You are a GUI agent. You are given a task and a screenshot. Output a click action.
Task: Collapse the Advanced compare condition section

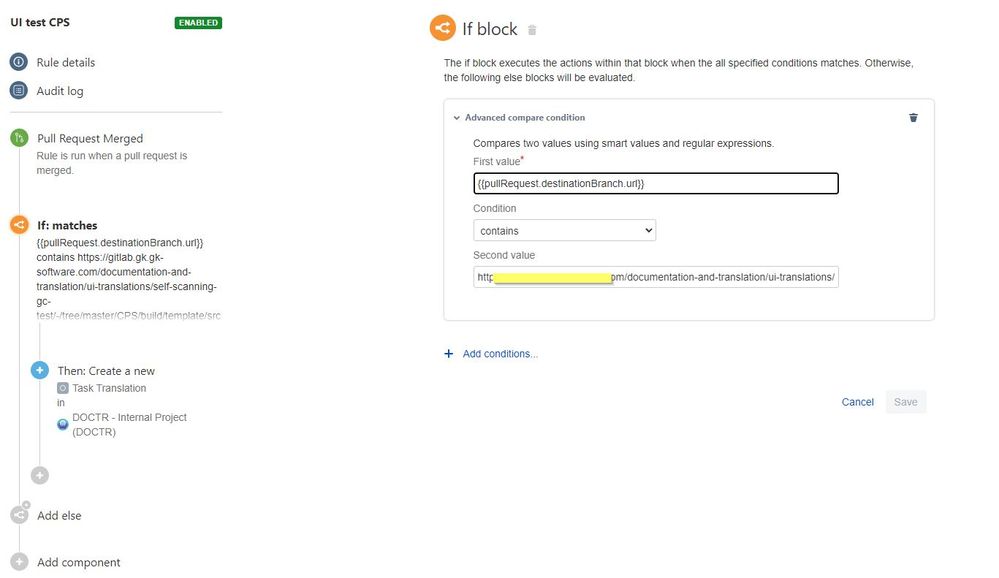[457, 118]
